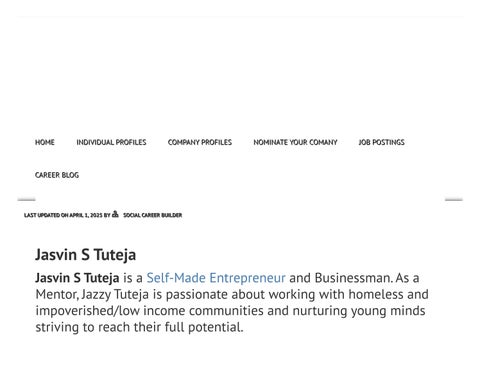Click the striving to reach potential line

click(139, 327)
